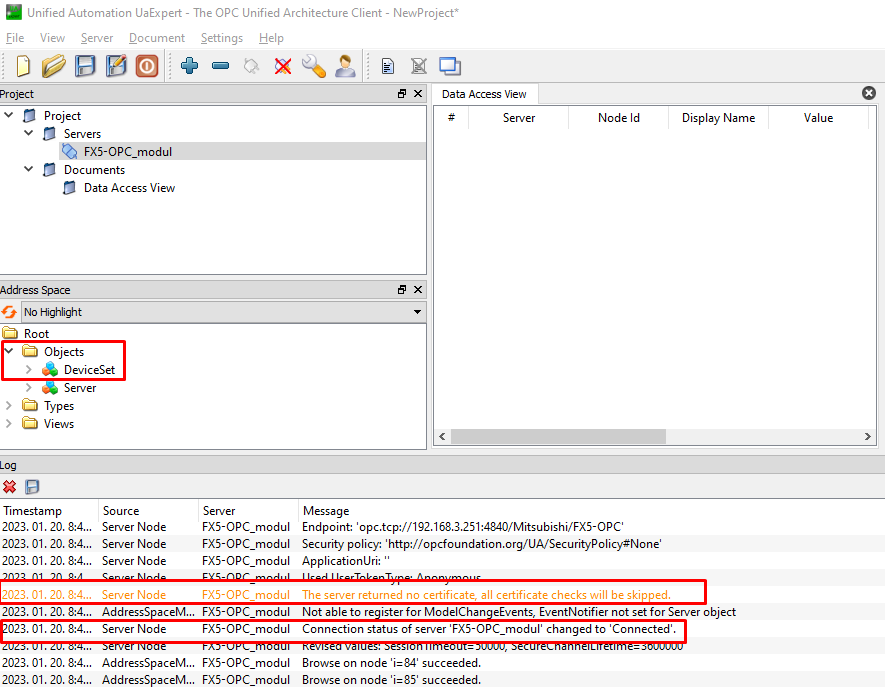
Task: Clear the log with the red X icon
Action: click(9, 487)
